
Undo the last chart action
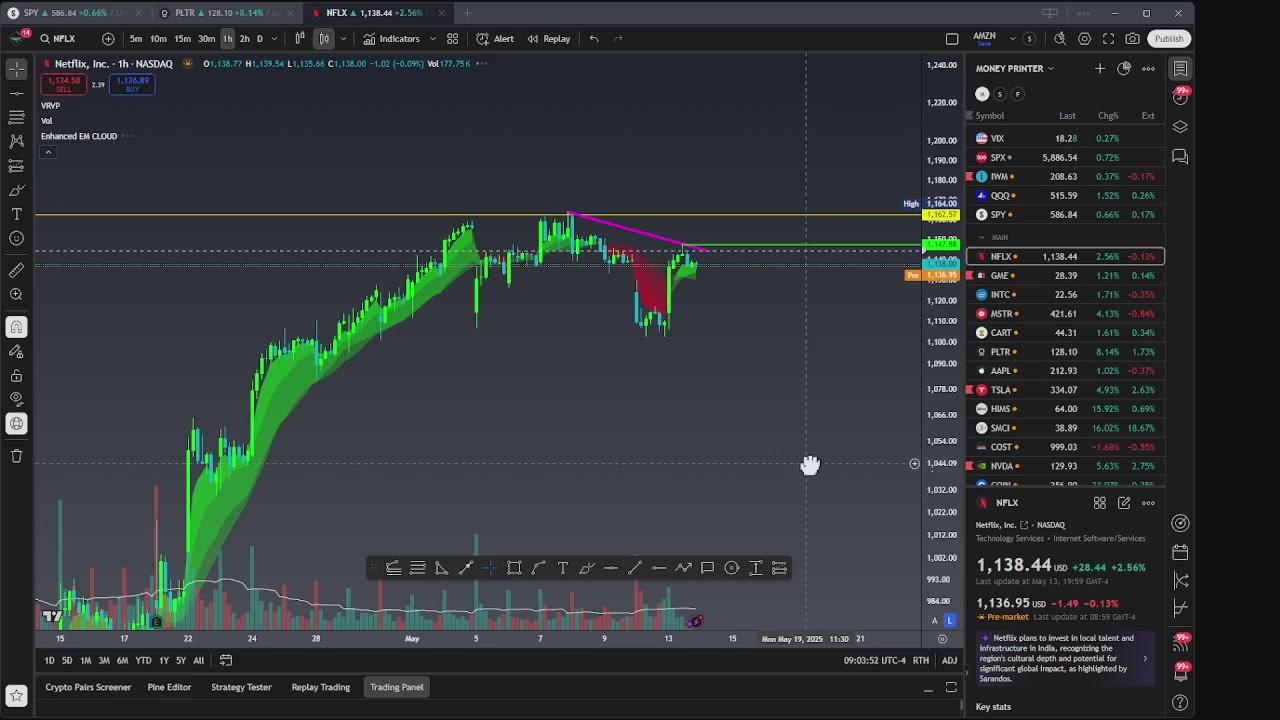click(594, 38)
